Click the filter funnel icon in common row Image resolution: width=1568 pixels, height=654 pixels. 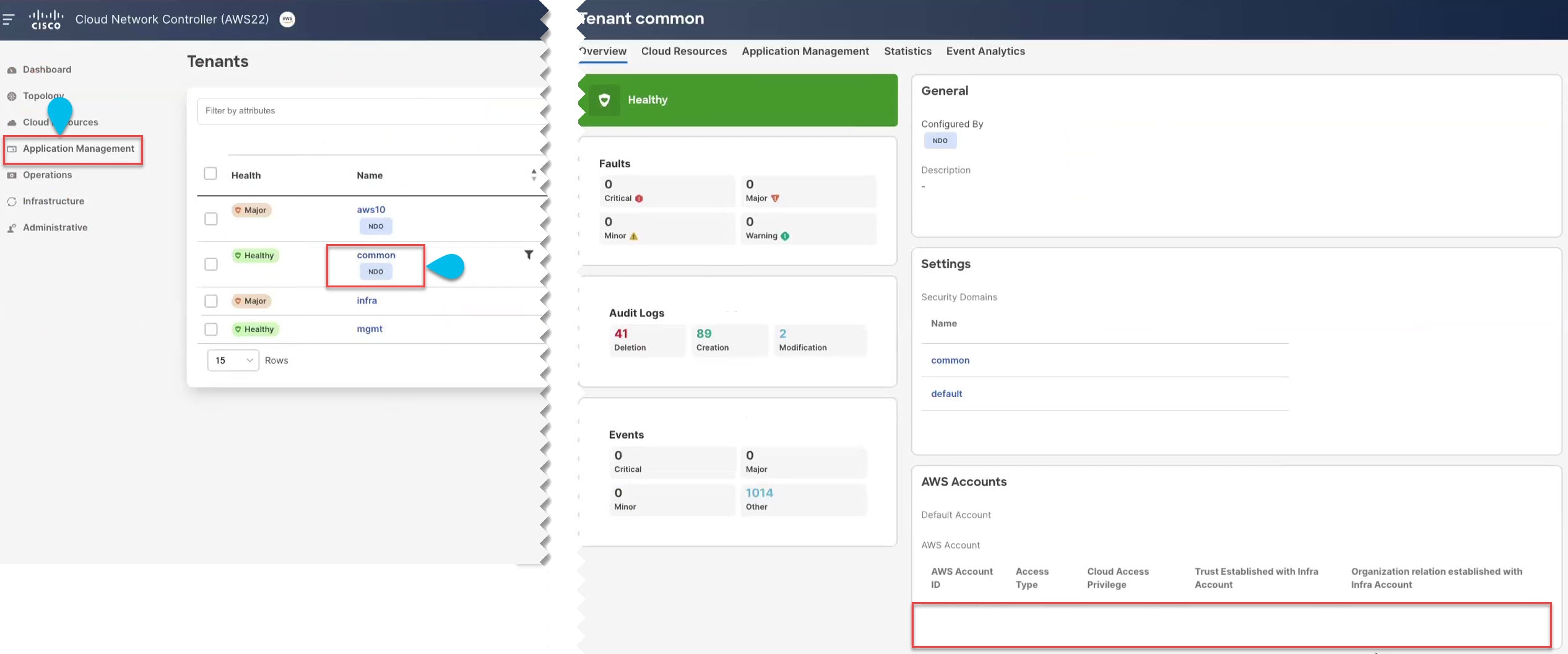[x=529, y=255]
